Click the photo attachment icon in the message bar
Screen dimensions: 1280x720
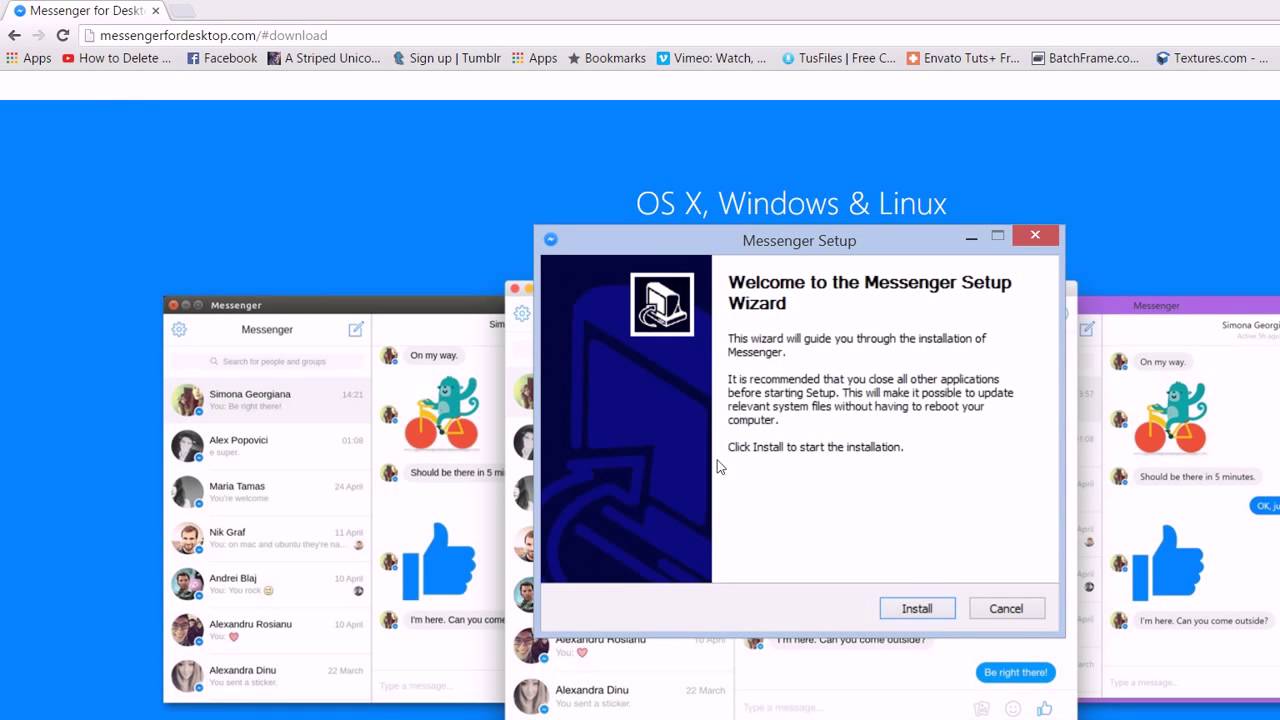pyautogui.click(x=980, y=707)
